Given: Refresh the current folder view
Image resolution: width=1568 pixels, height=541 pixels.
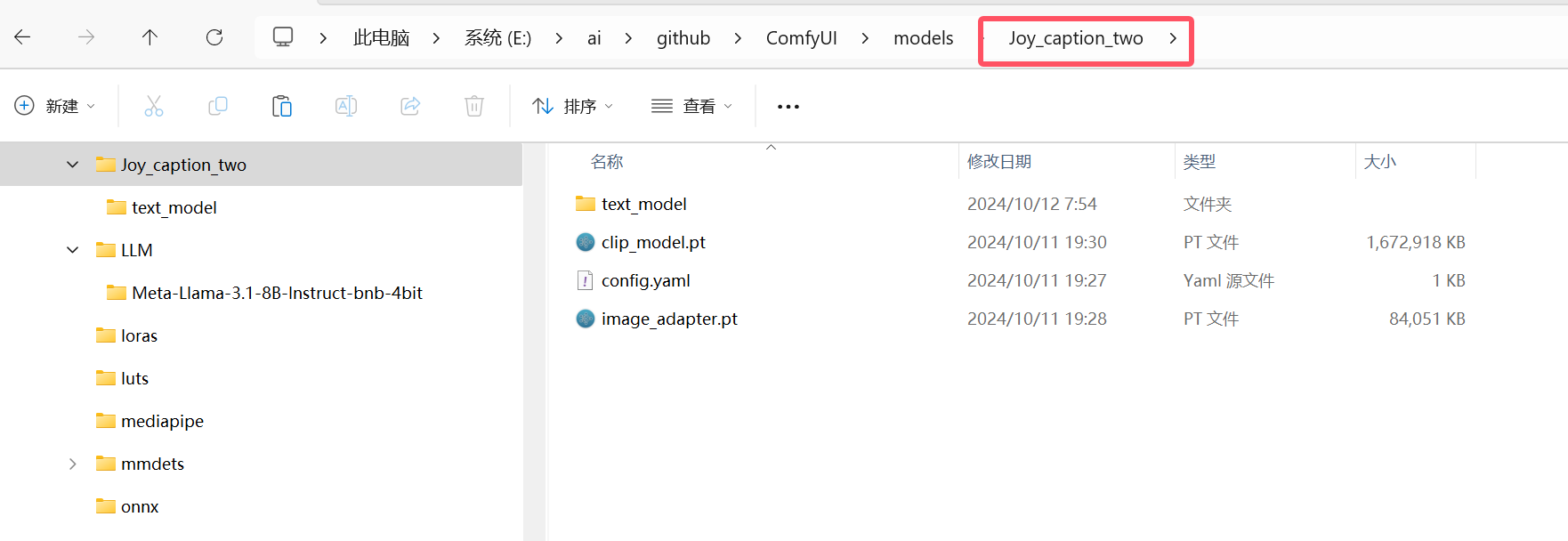Looking at the screenshot, I should click(x=214, y=37).
